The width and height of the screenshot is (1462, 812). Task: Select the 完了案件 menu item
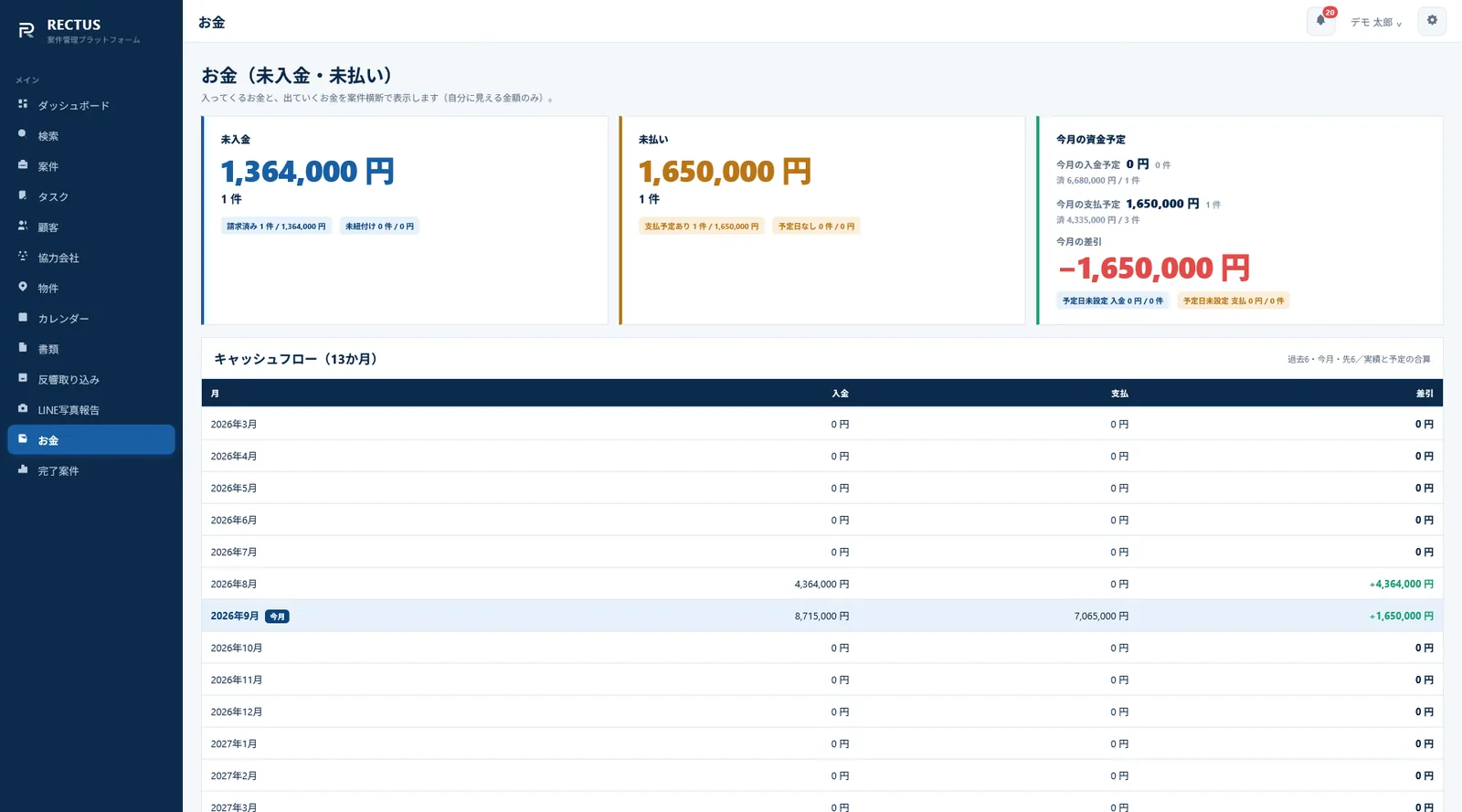[x=91, y=470]
